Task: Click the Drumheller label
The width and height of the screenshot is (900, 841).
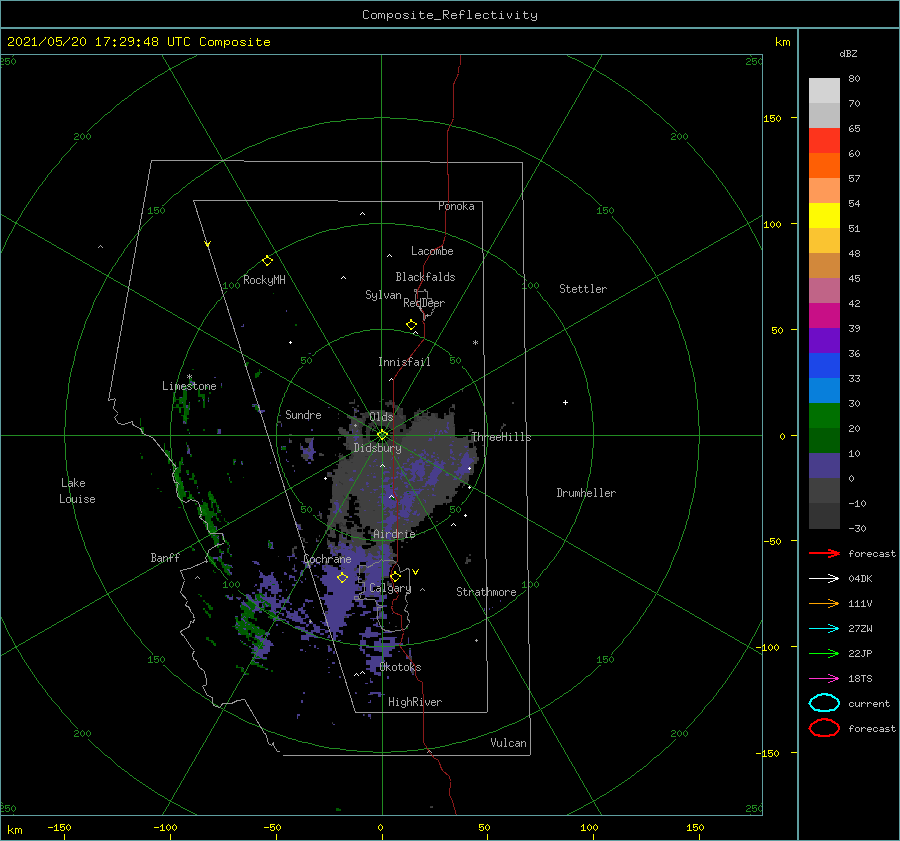Action: coord(586,493)
